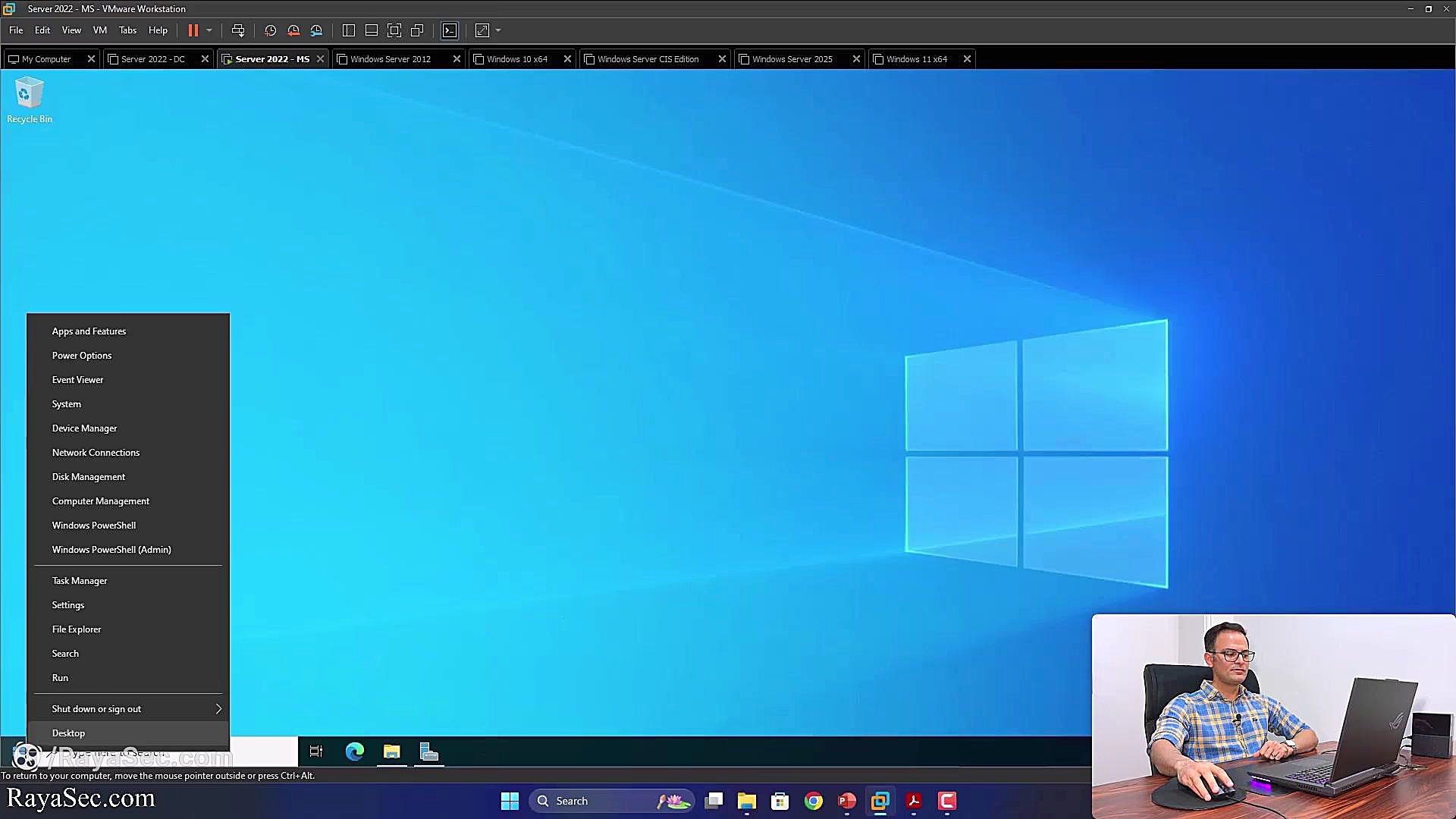Open Settings from the context menu
The image size is (1456, 819).
click(x=128, y=605)
